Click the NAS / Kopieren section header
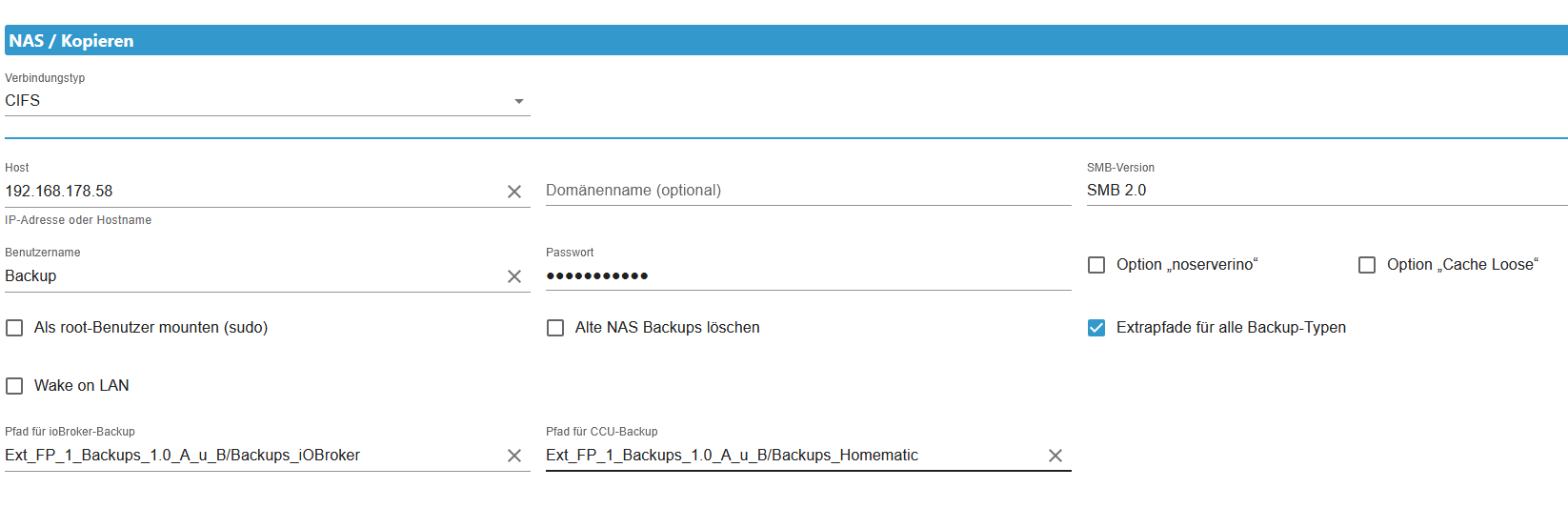 (786, 40)
